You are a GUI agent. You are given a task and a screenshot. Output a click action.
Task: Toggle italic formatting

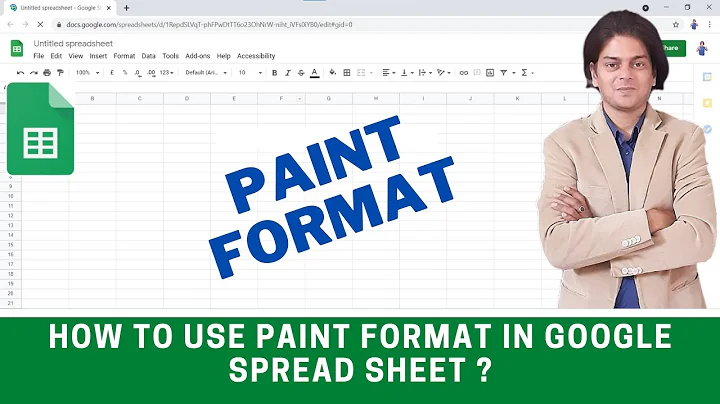(x=288, y=73)
